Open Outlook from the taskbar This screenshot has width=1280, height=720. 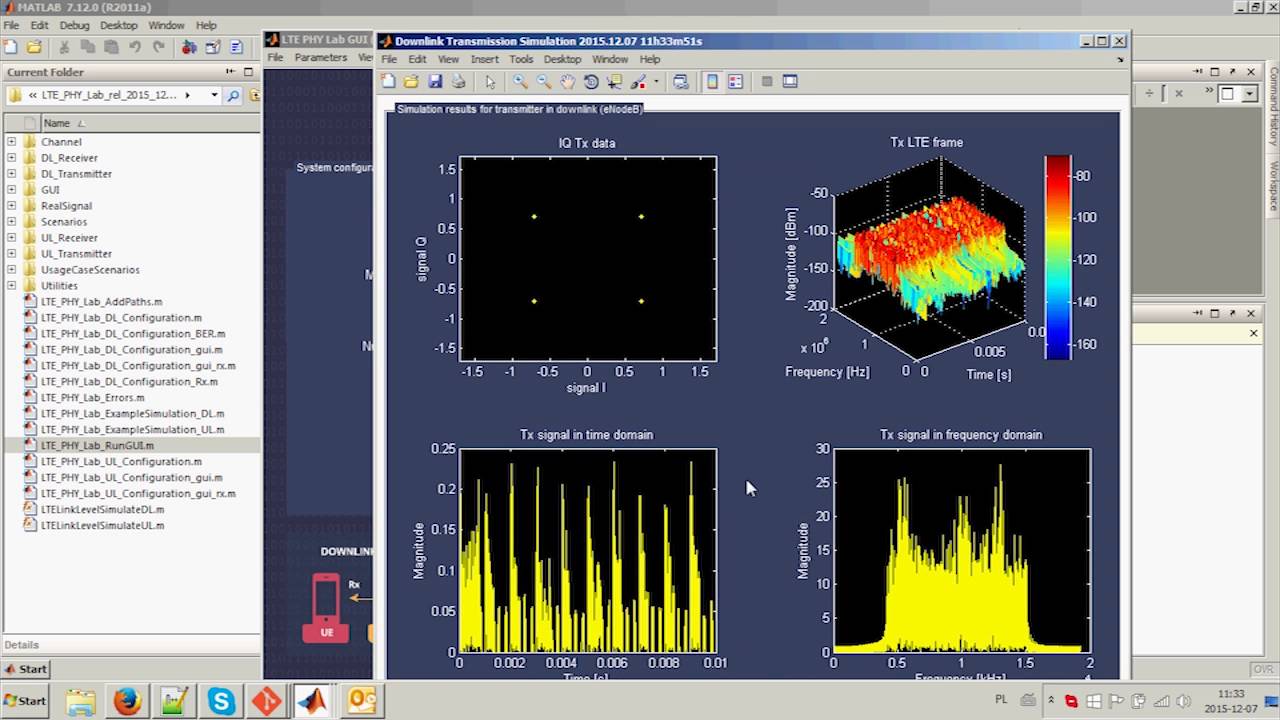coord(361,701)
